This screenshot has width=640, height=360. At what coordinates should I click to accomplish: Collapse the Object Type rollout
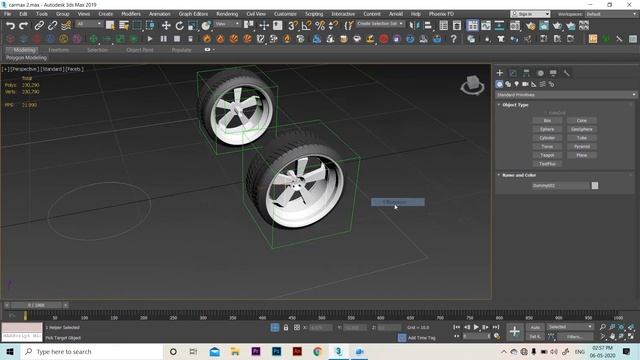[x=516, y=105]
